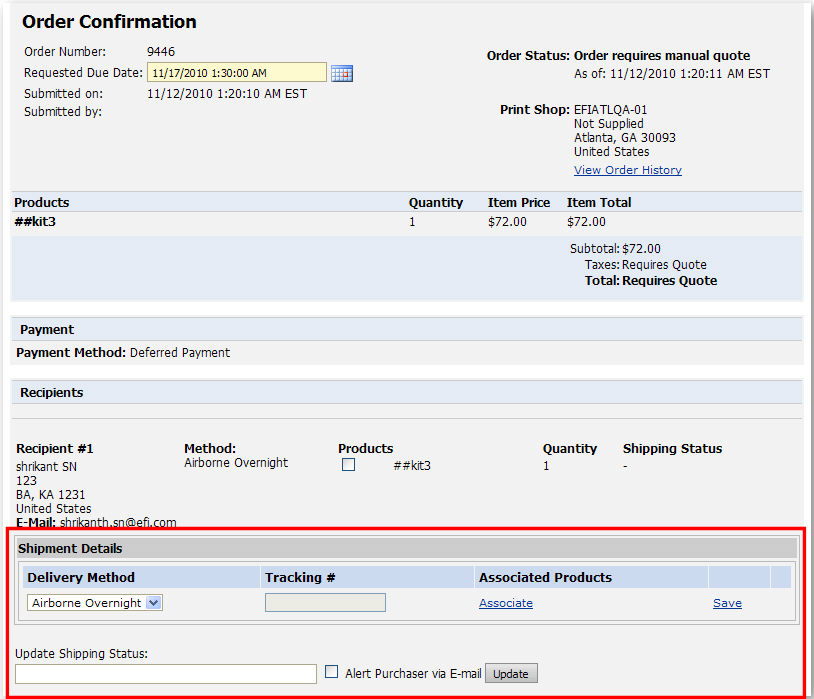Click the Item Price column header
The height and width of the screenshot is (699, 814).
pyautogui.click(x=518, y=202)
